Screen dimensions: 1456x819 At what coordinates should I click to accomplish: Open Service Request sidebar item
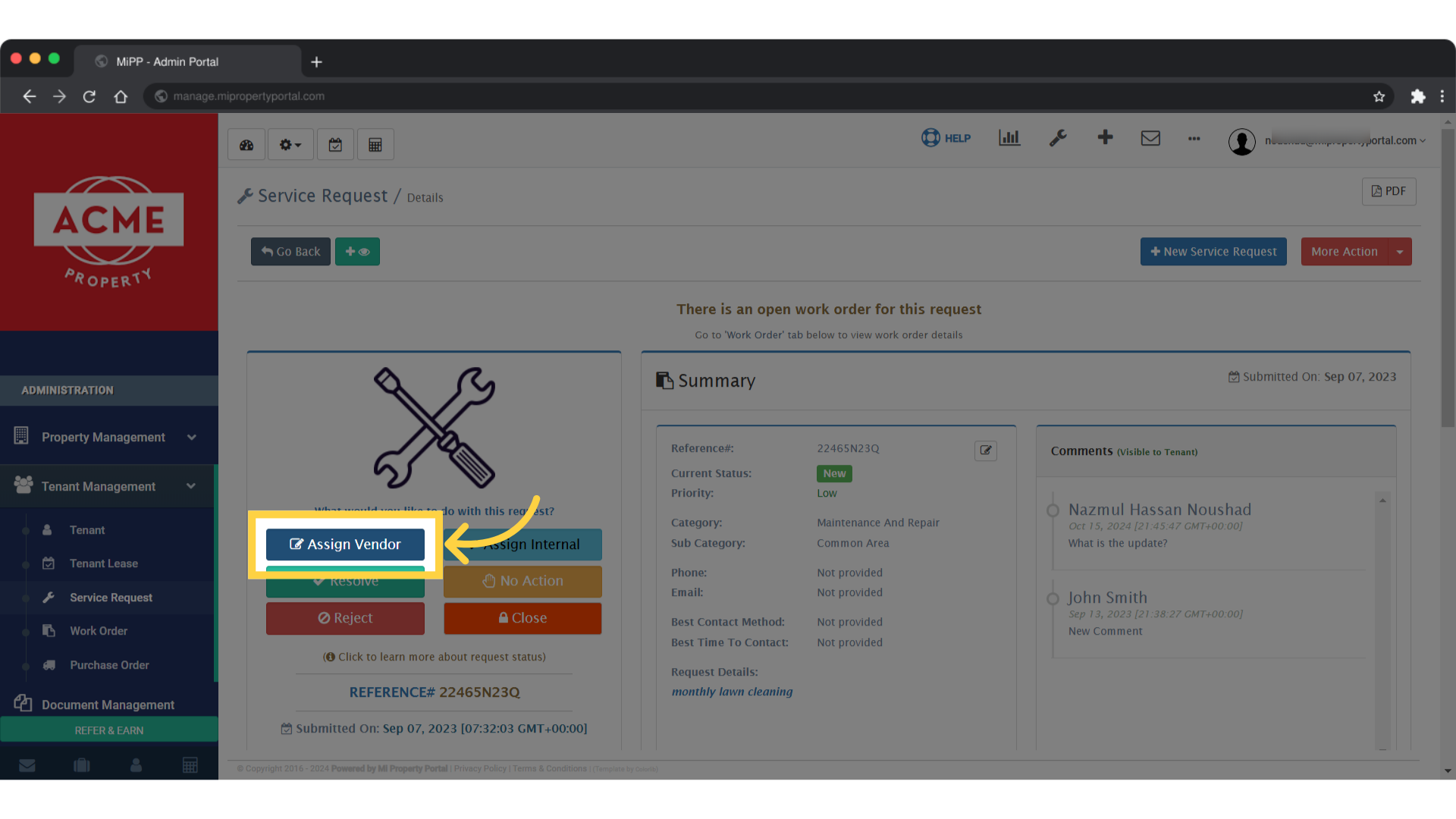pos(111,598)
